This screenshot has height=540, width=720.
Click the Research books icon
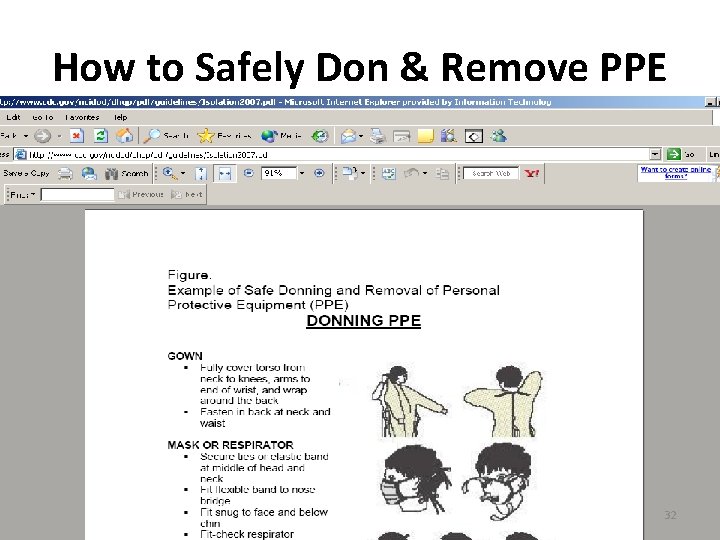(x=449, y=136)
